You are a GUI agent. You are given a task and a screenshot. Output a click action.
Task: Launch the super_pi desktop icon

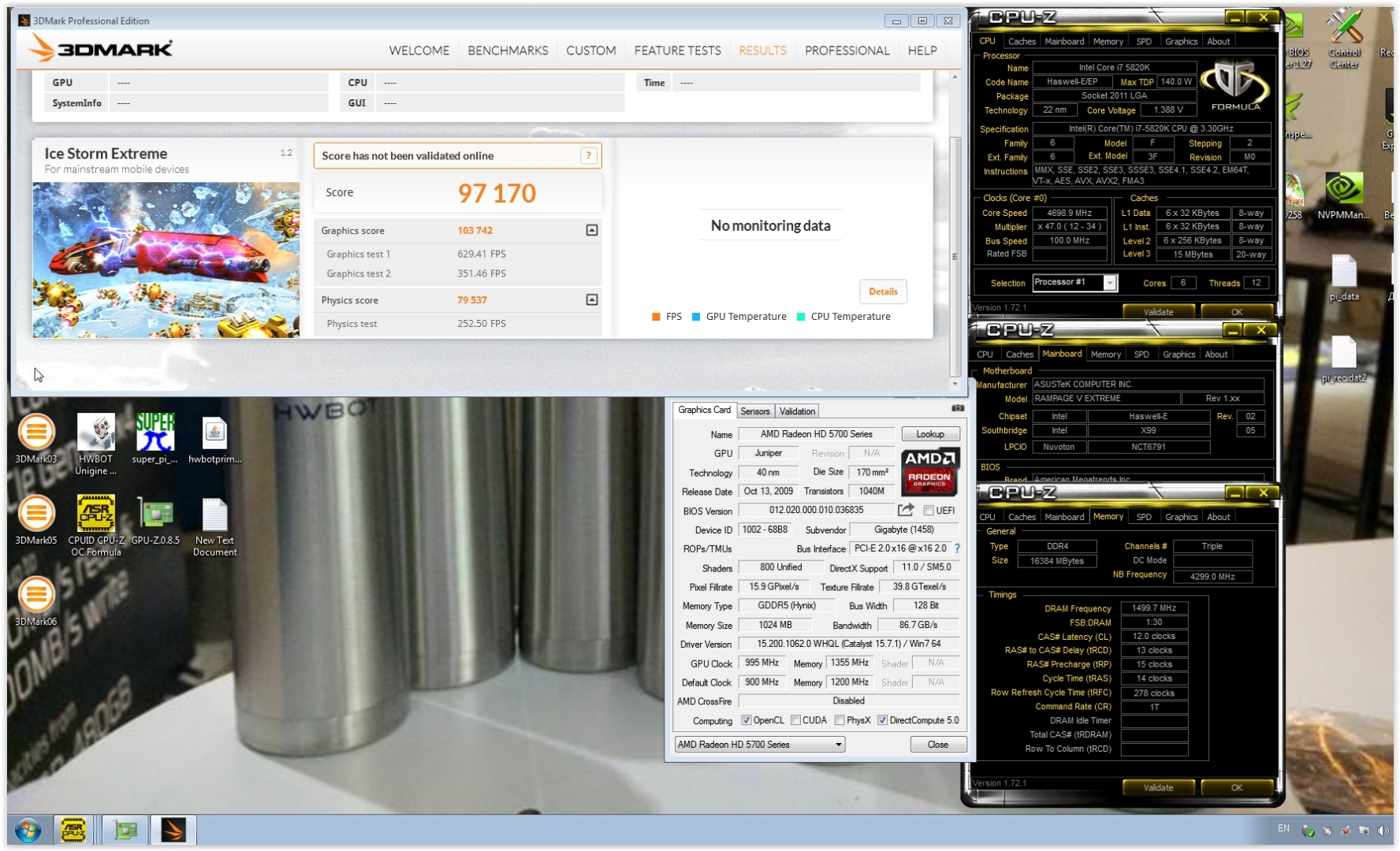155,439
